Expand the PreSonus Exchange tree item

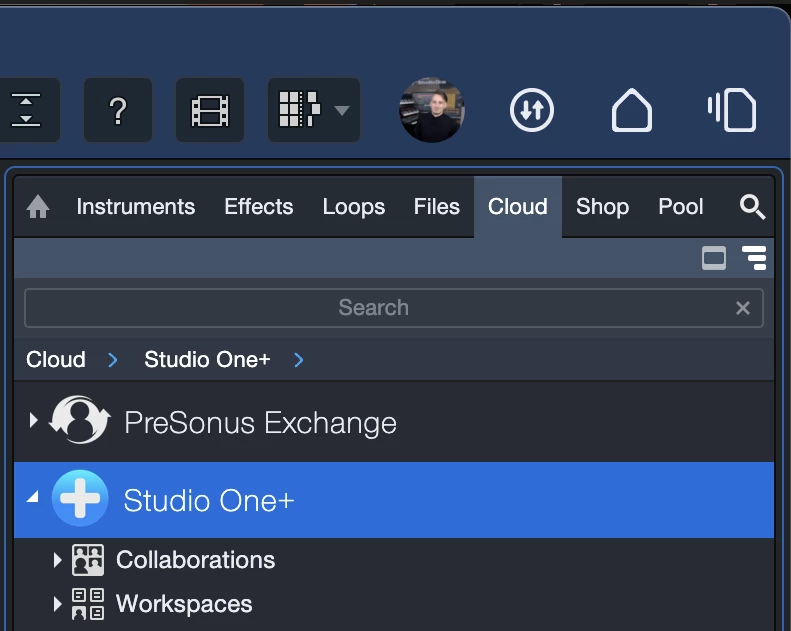(x=33, y=421)
